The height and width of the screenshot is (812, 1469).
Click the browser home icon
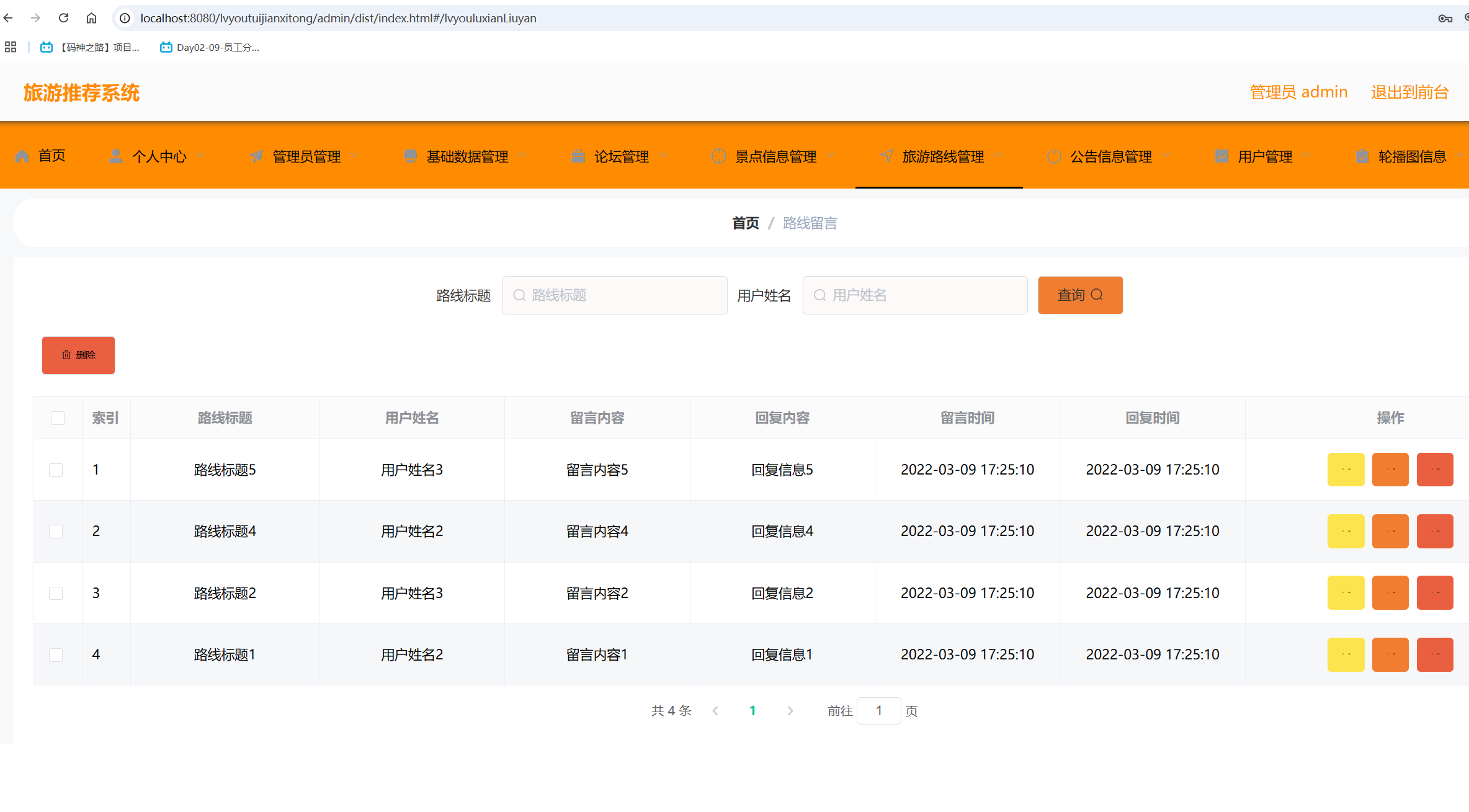tap(91, 18)
